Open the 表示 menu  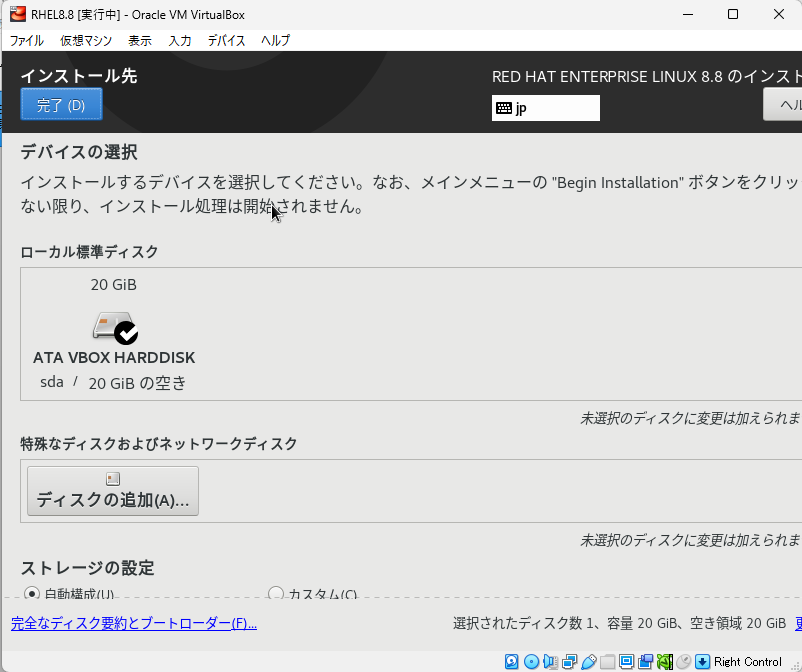[140, 40]
